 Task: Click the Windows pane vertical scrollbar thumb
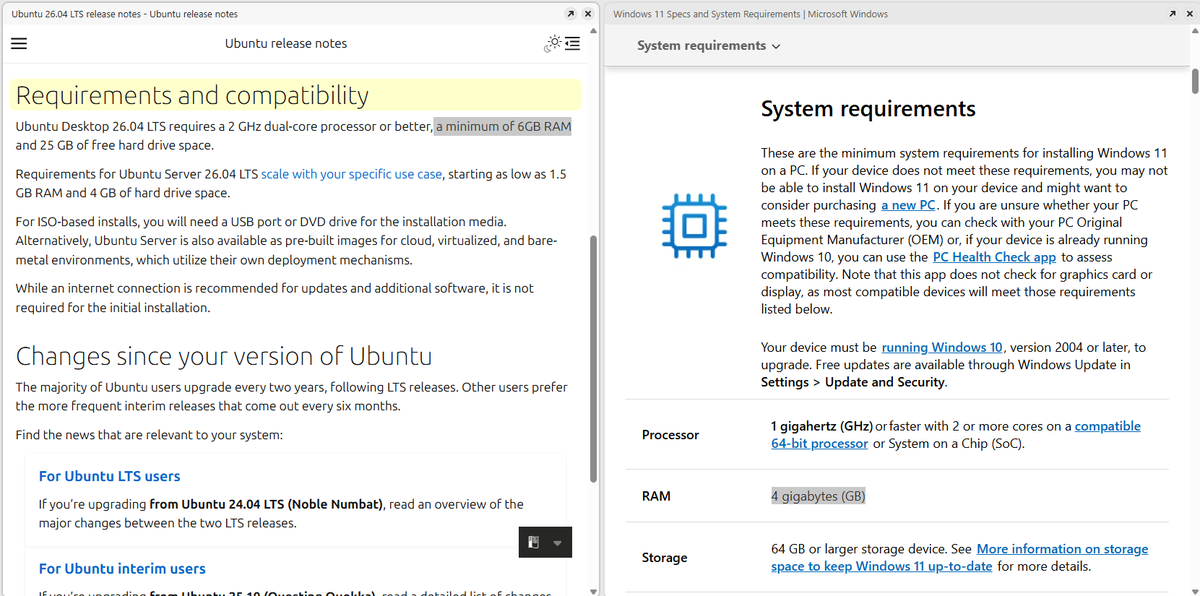click(x=1194, y=82)
